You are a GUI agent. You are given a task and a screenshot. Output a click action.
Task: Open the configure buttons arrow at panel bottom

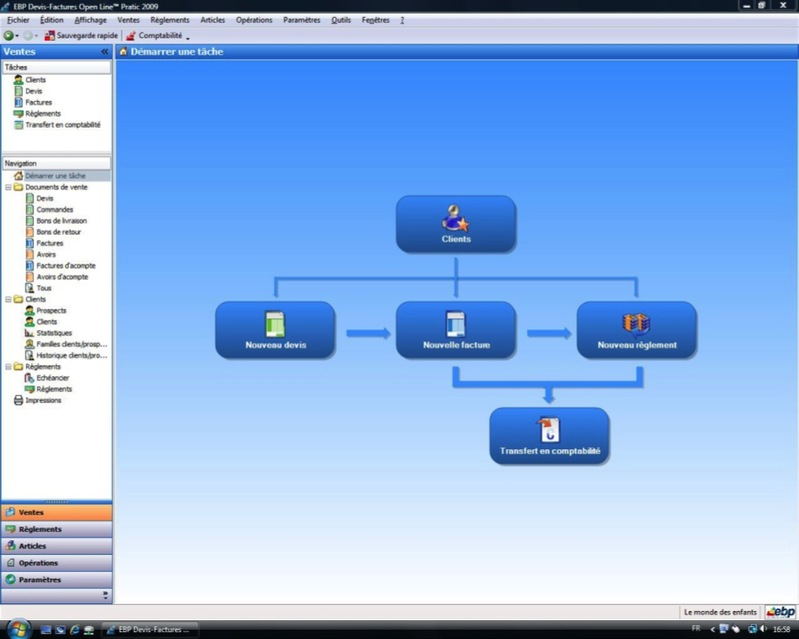105,595
